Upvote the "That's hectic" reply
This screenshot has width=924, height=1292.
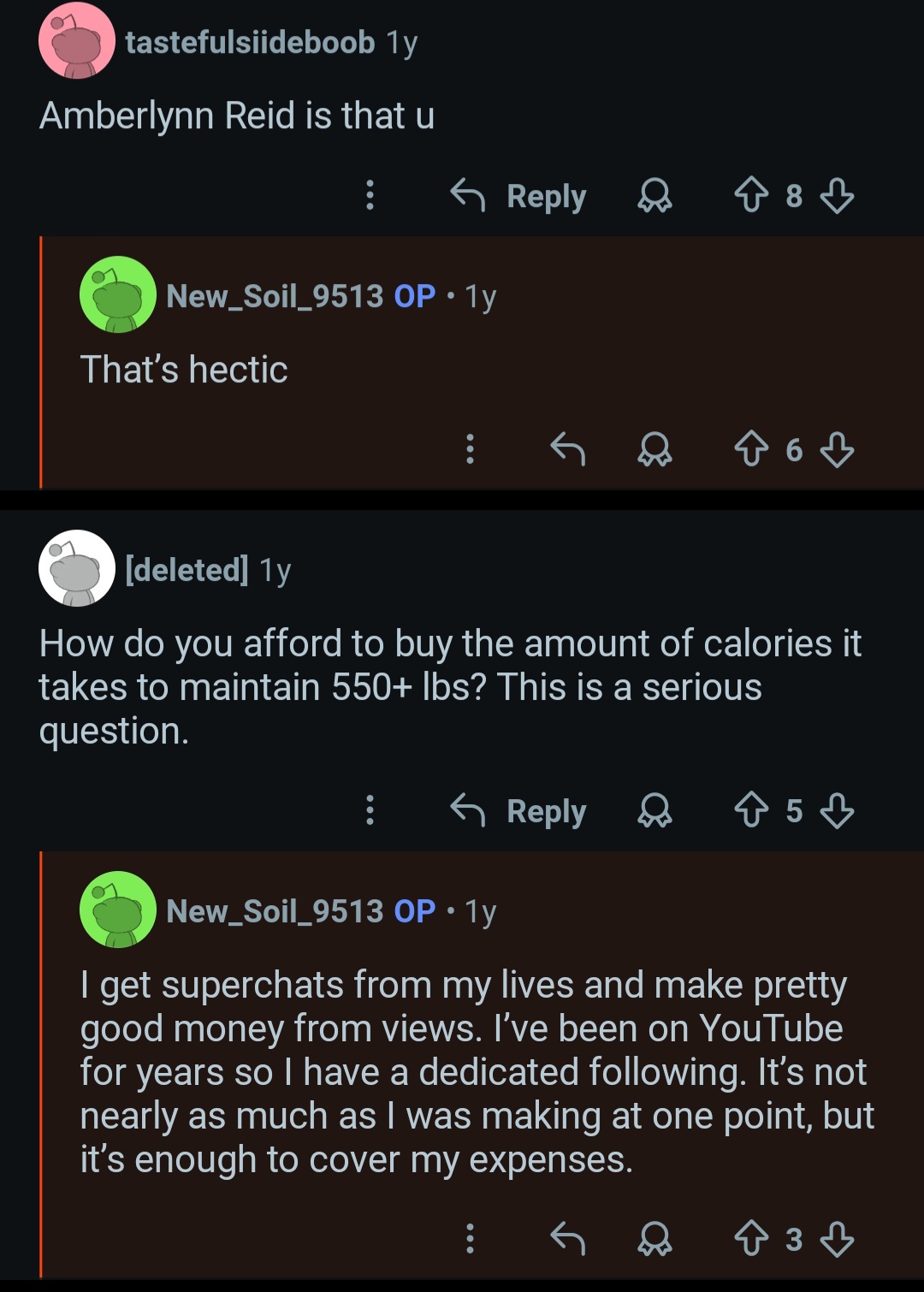click(x=751, y=448)
